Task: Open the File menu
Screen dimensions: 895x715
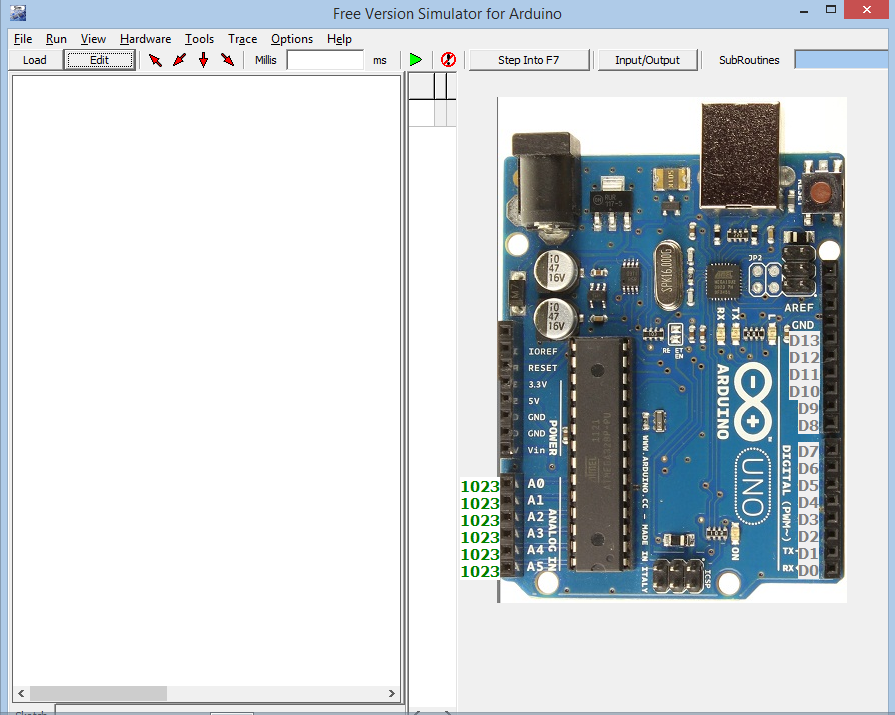Action: [23, 39]
